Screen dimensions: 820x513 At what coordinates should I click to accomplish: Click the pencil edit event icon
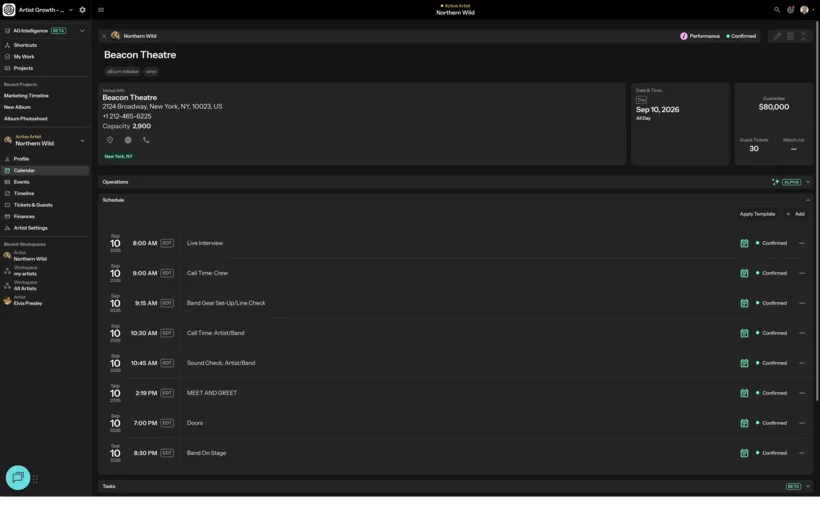coord(777,36)
